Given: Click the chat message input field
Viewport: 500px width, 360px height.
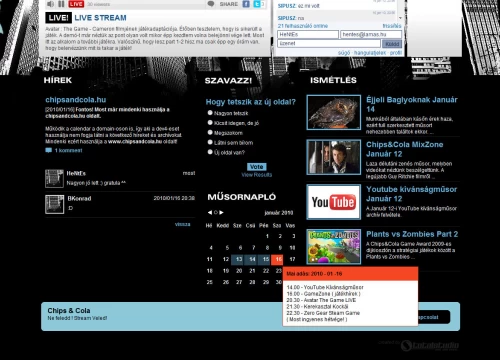Looking at the screenshot, I should click(329, 43).
